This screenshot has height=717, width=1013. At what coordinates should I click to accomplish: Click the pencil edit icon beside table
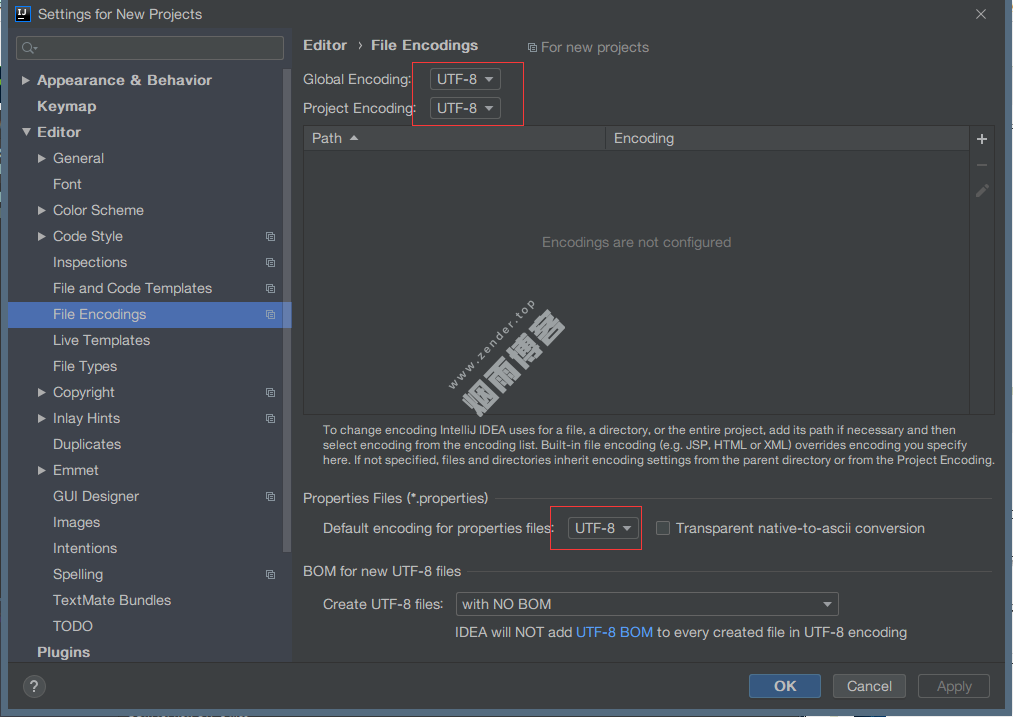(981, 190)
